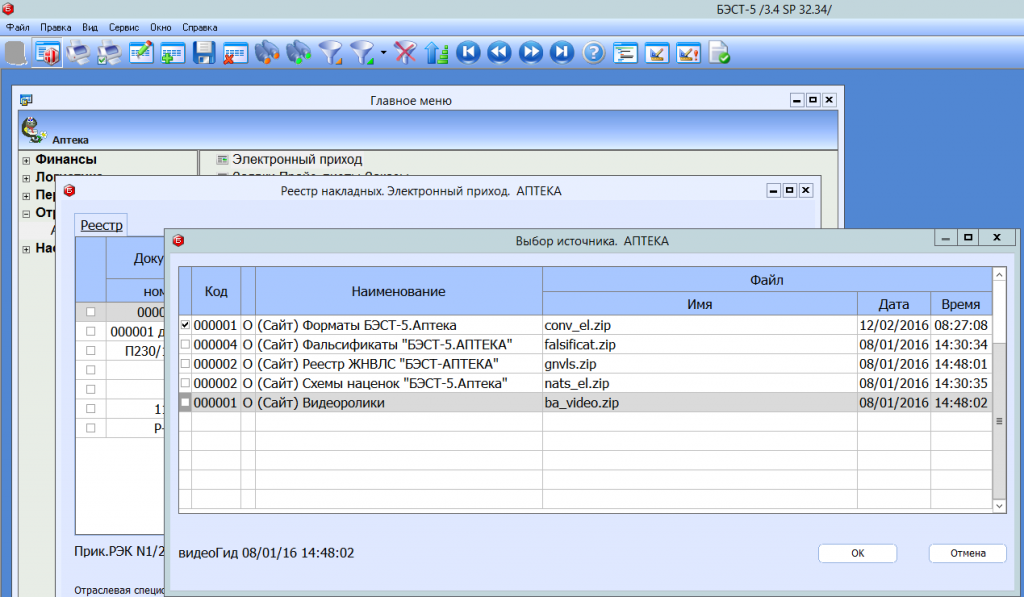Viewport: 1024px width, 597px height.
Task: Click the printer icon in toolbar
Action: pos(78,52)
